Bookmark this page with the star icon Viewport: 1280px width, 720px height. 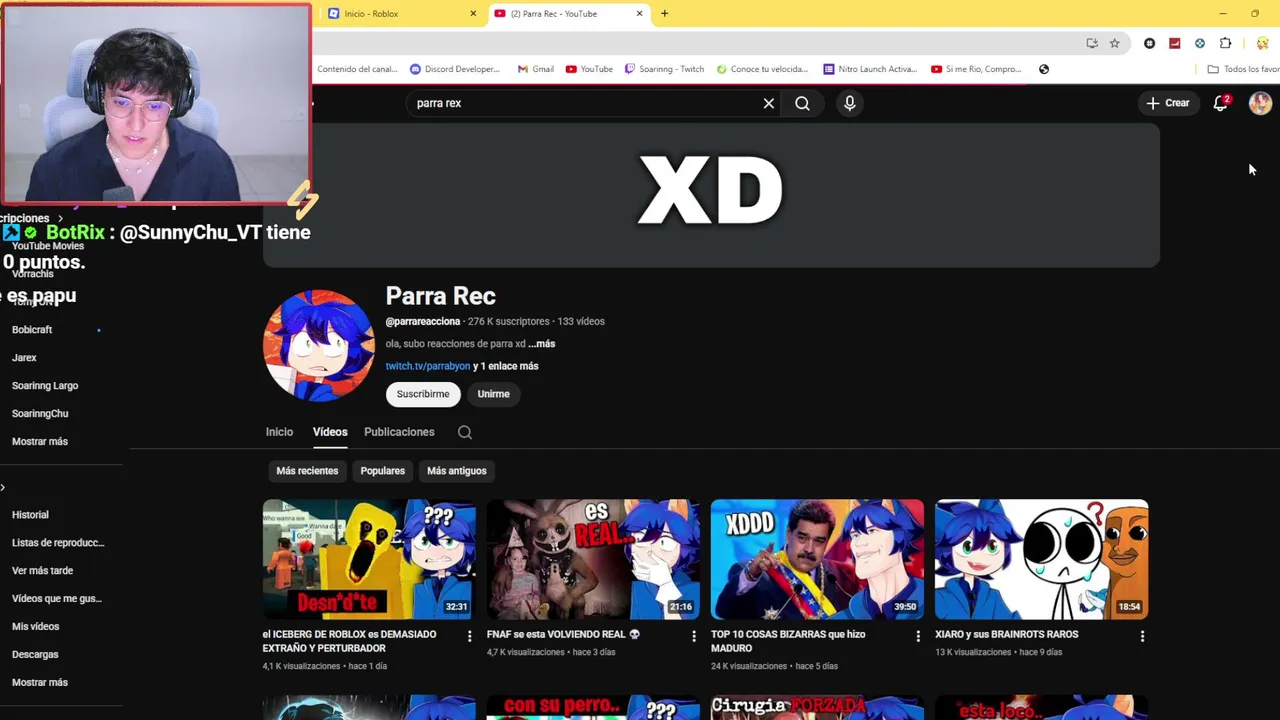pyautogui.click(x=1115, y=43)
